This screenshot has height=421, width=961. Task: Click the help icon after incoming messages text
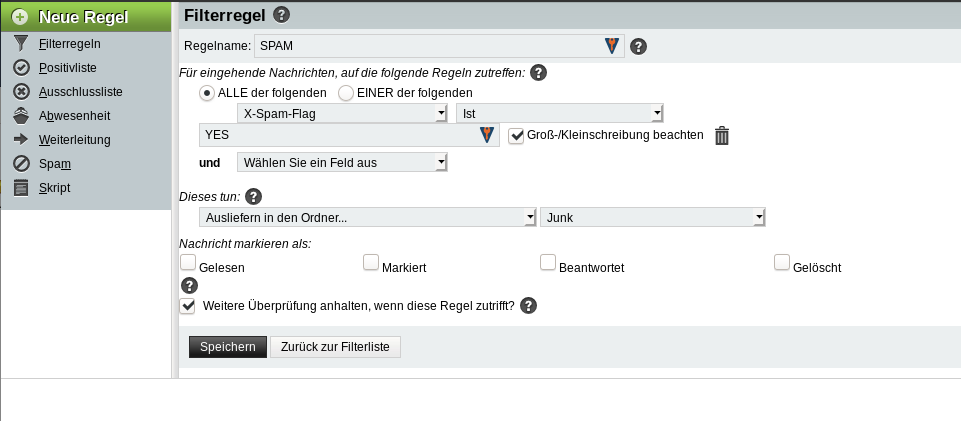pyautogui.click(x=538, y=72)
